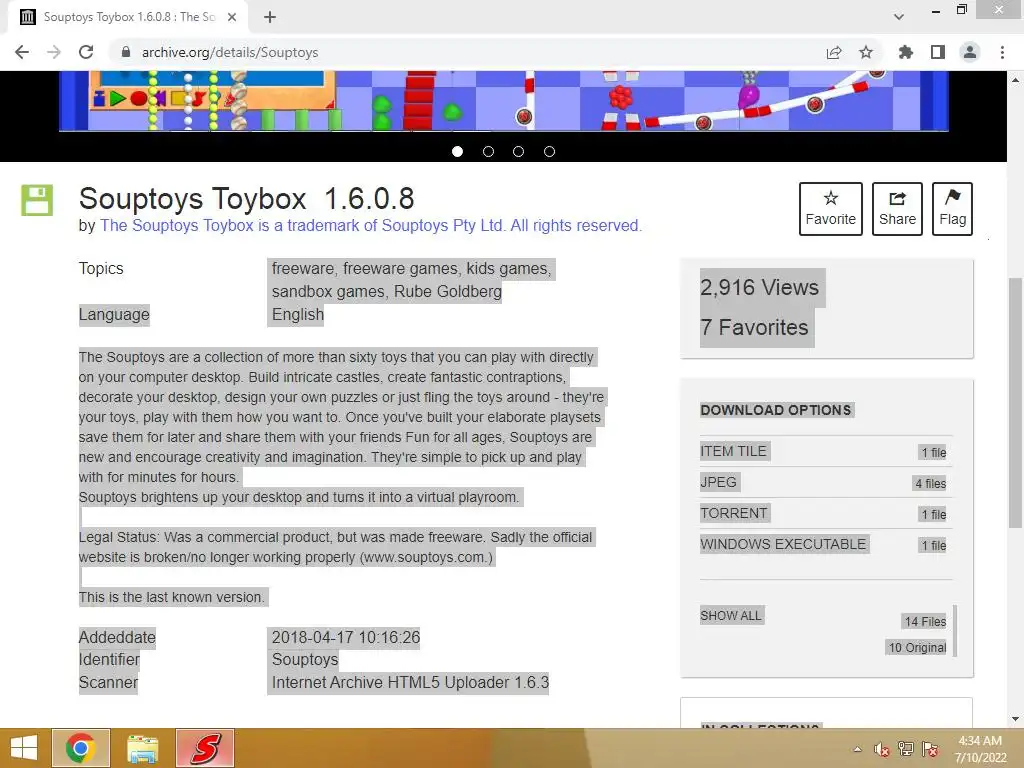1024x768 pixels.
Task: Open the 14 Files link
Action: (925, 622)
